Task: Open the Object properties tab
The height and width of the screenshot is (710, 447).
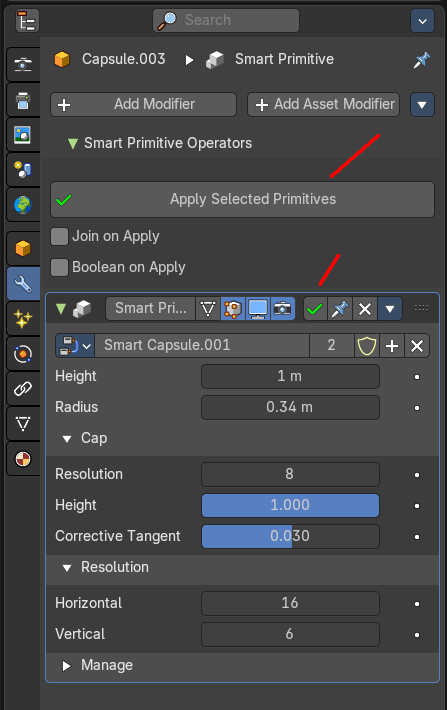Action: [23, 249]
